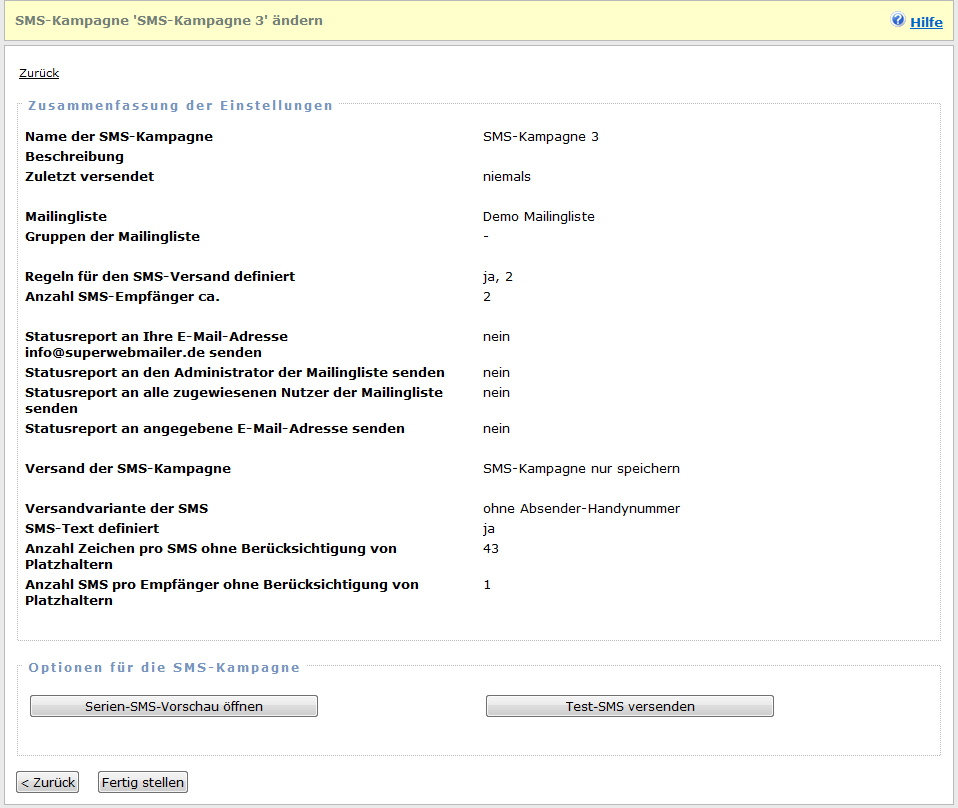The height and width of the screenshot is (808, 958).
Task: Click the underlined Zurück link at top
Action: tap(39, 73)
